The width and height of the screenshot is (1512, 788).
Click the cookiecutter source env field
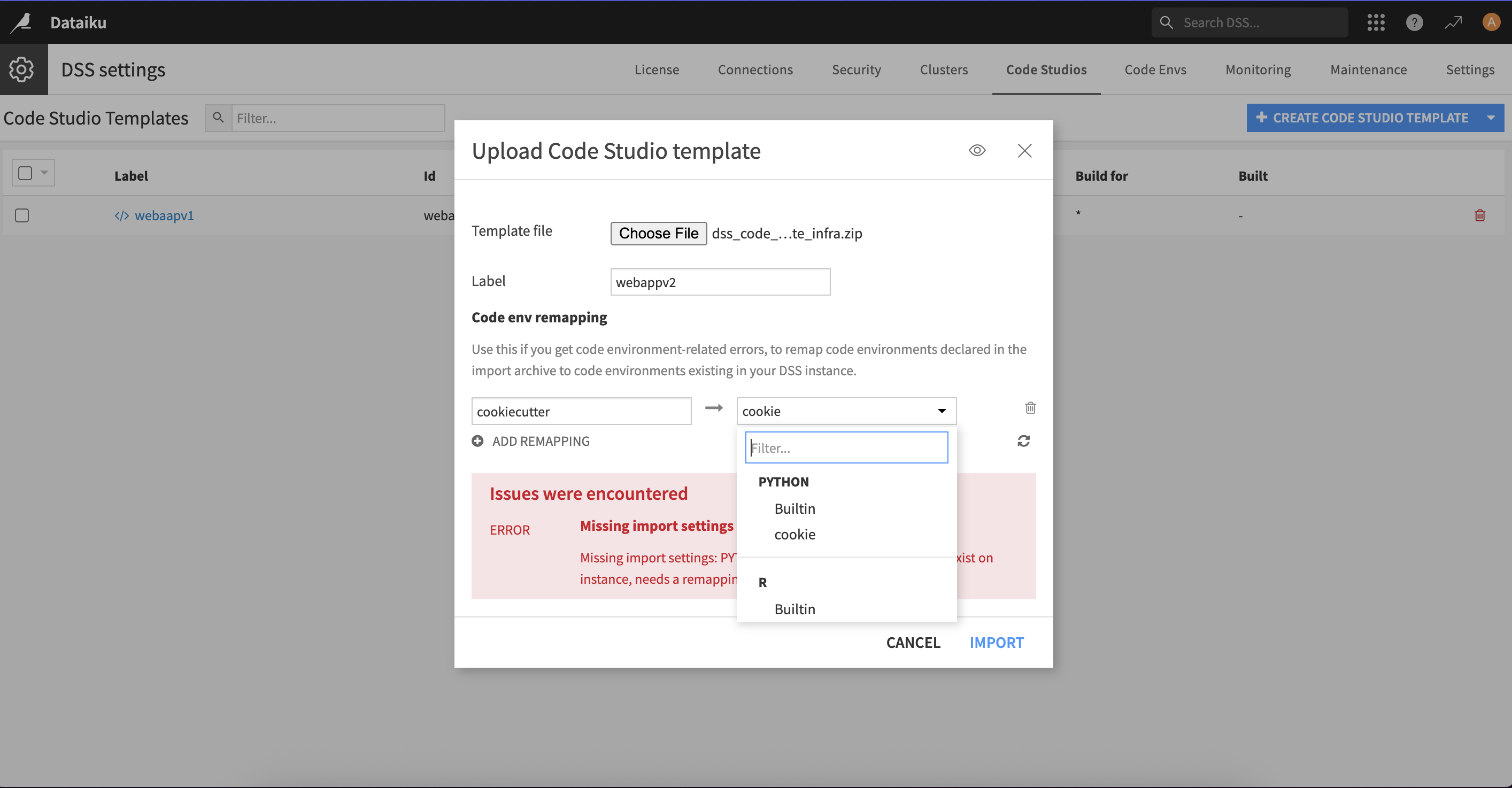(581, 411)
